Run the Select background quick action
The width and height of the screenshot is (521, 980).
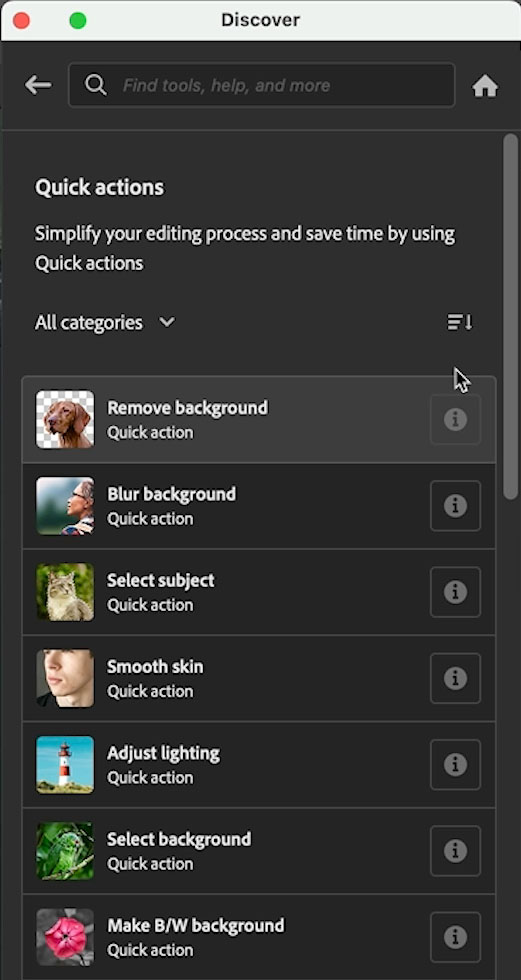click(x=259, y=851)
